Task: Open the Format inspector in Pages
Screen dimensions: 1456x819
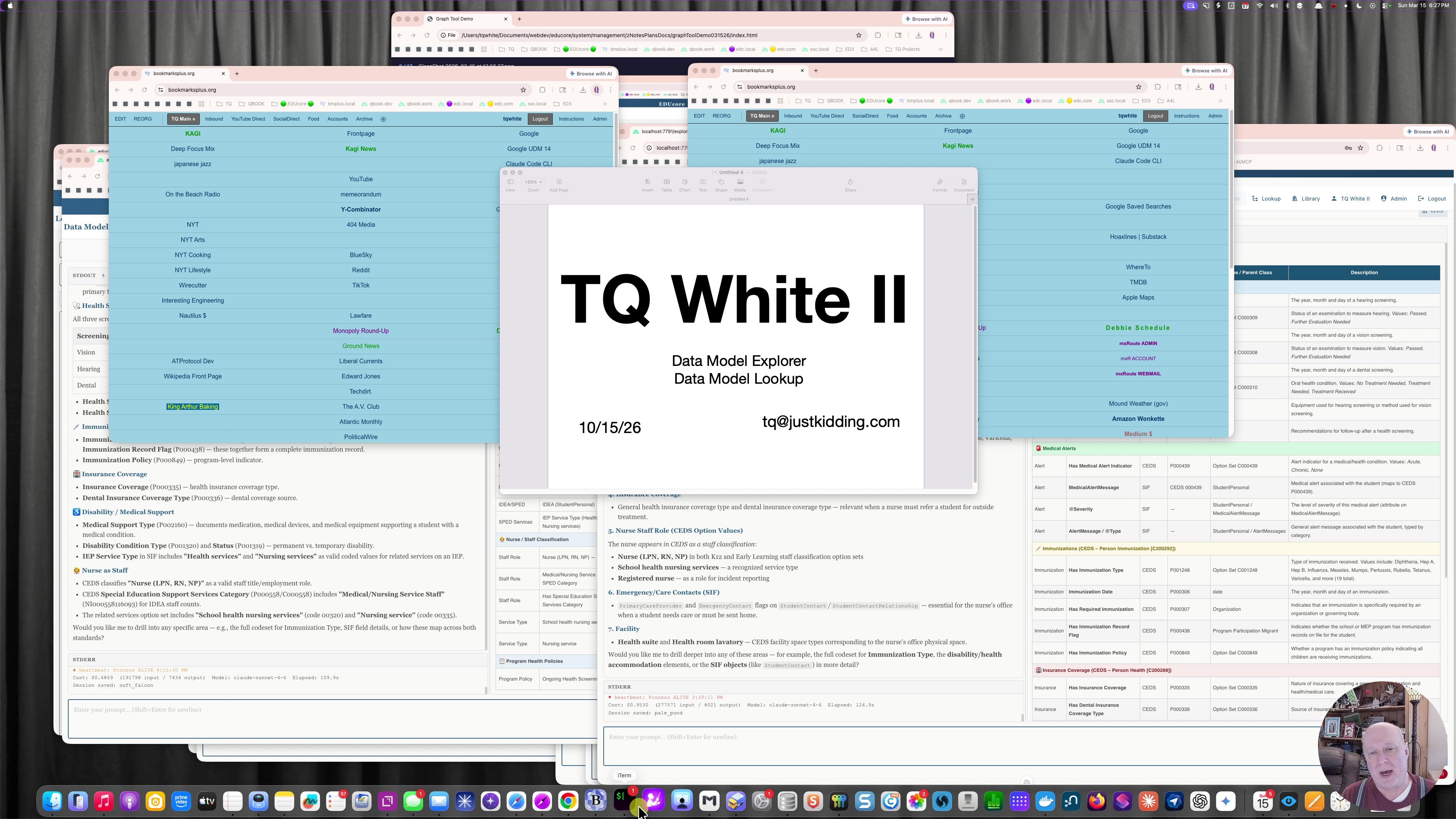Action: [940, 185]
